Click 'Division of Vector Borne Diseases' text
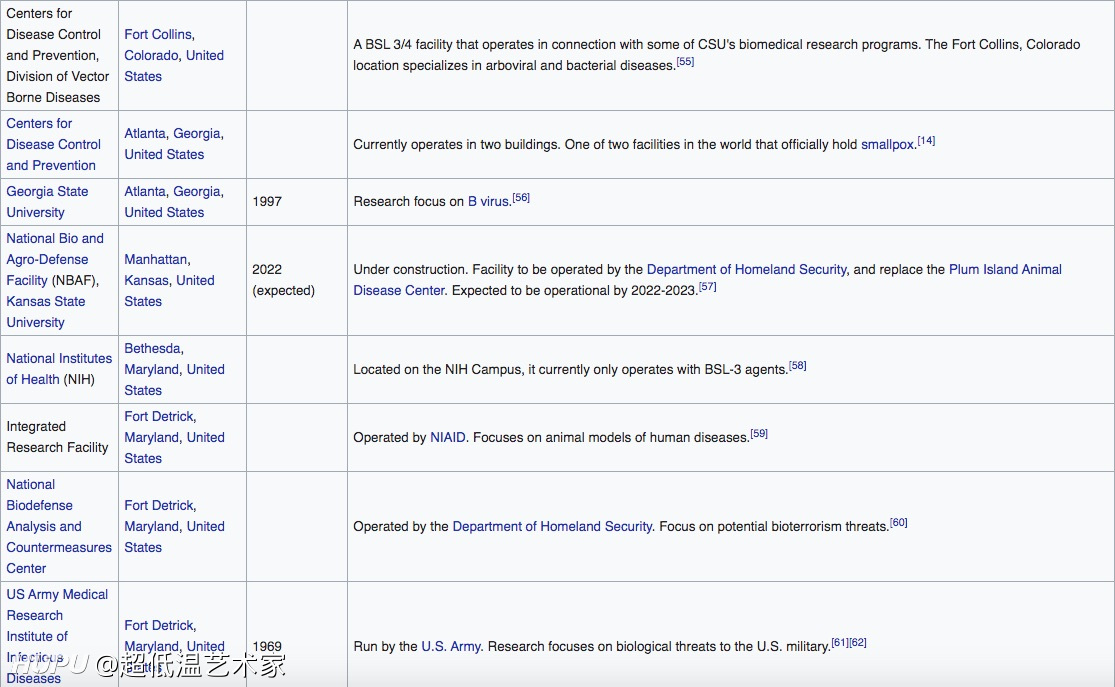The width and height of the screenshot is (1115, 687). [58, 87]
